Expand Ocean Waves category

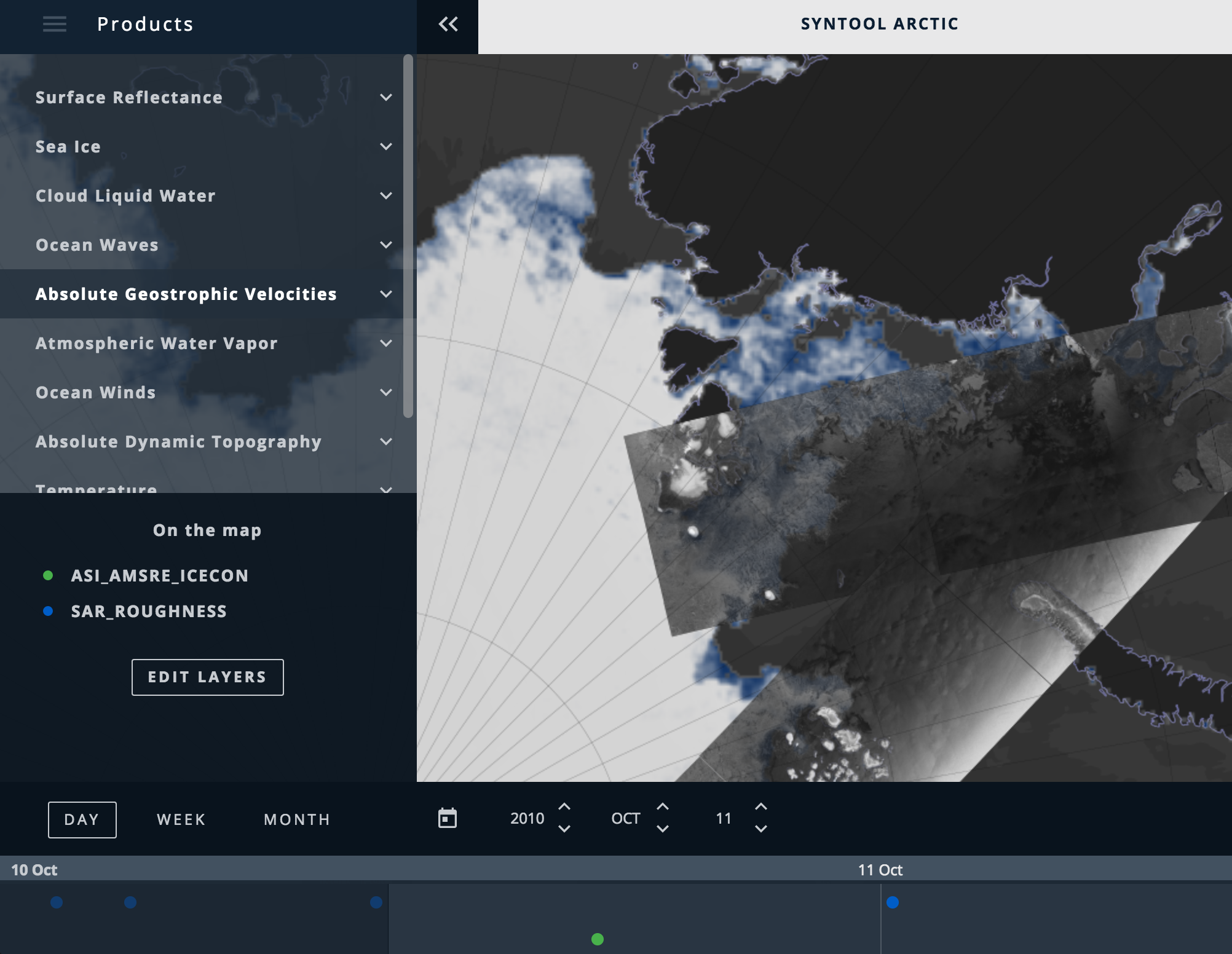(386, 245)
